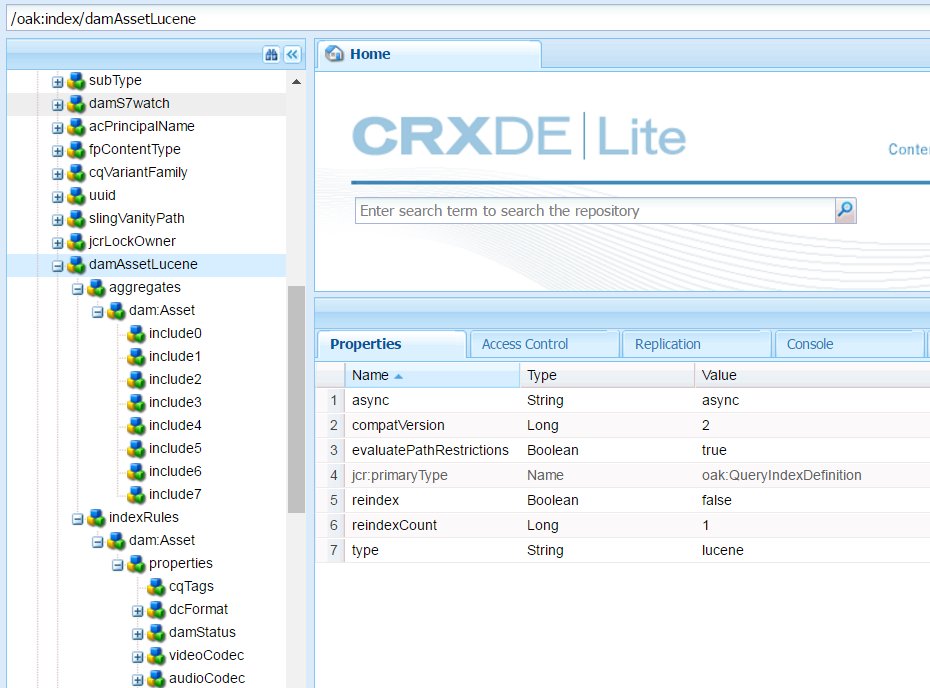Click the subType node icon
Screen dimensions: 930x688
(x=77, y=81)
